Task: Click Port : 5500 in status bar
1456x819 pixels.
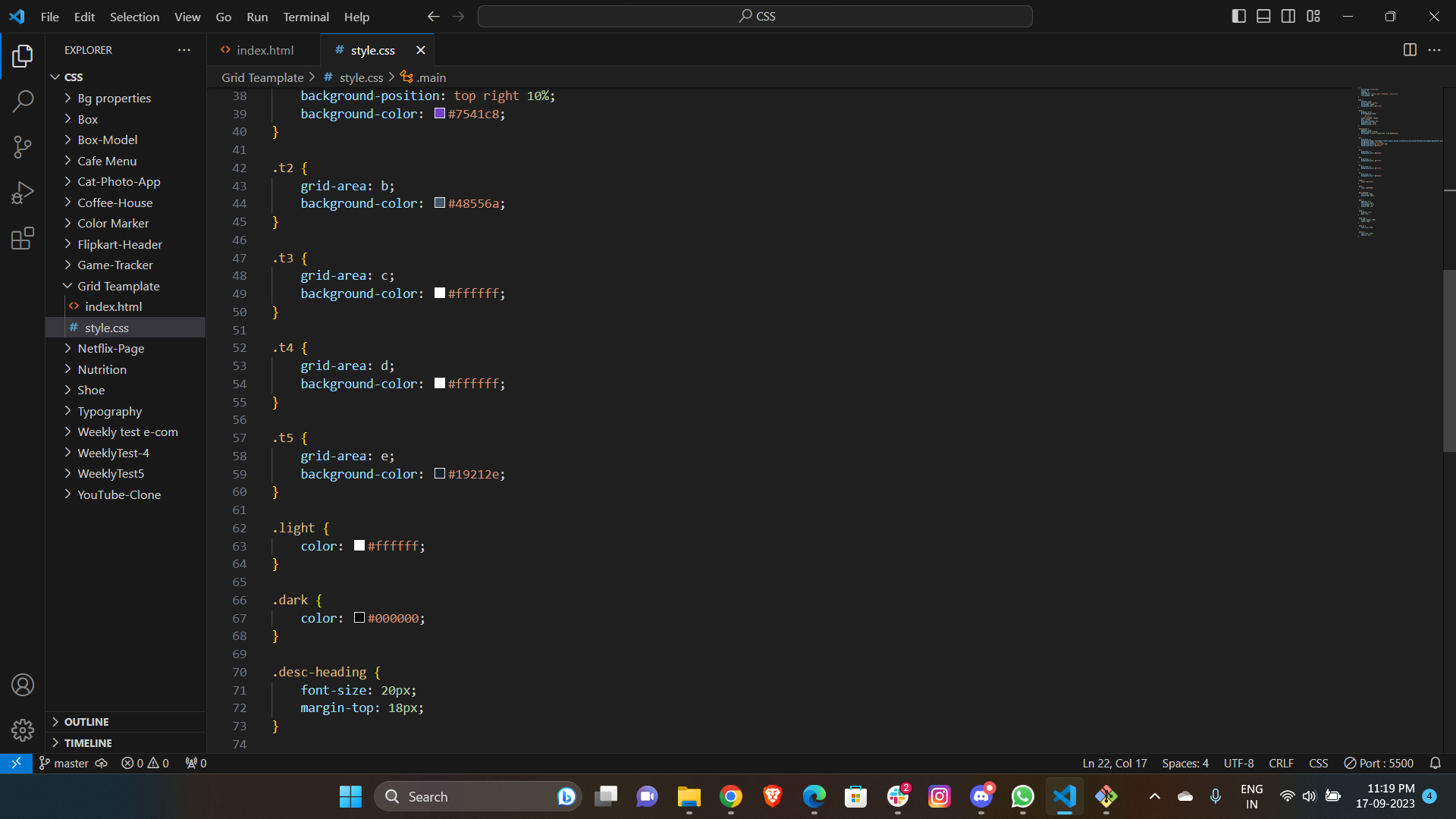Action: click(x=1379, y=763)
